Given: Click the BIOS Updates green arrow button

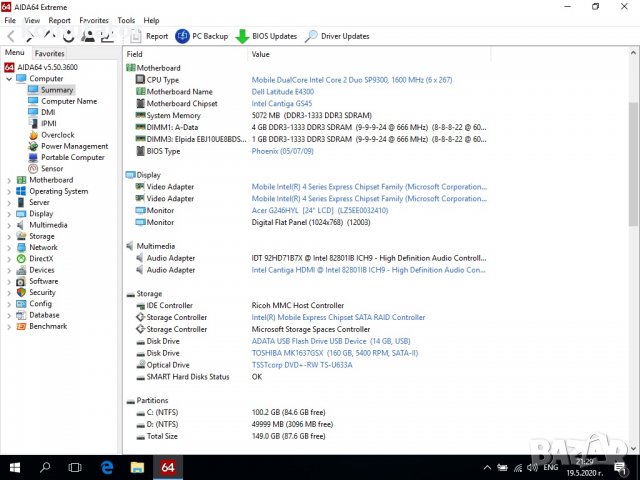Looking at the screenshot, I should point(266,36).
